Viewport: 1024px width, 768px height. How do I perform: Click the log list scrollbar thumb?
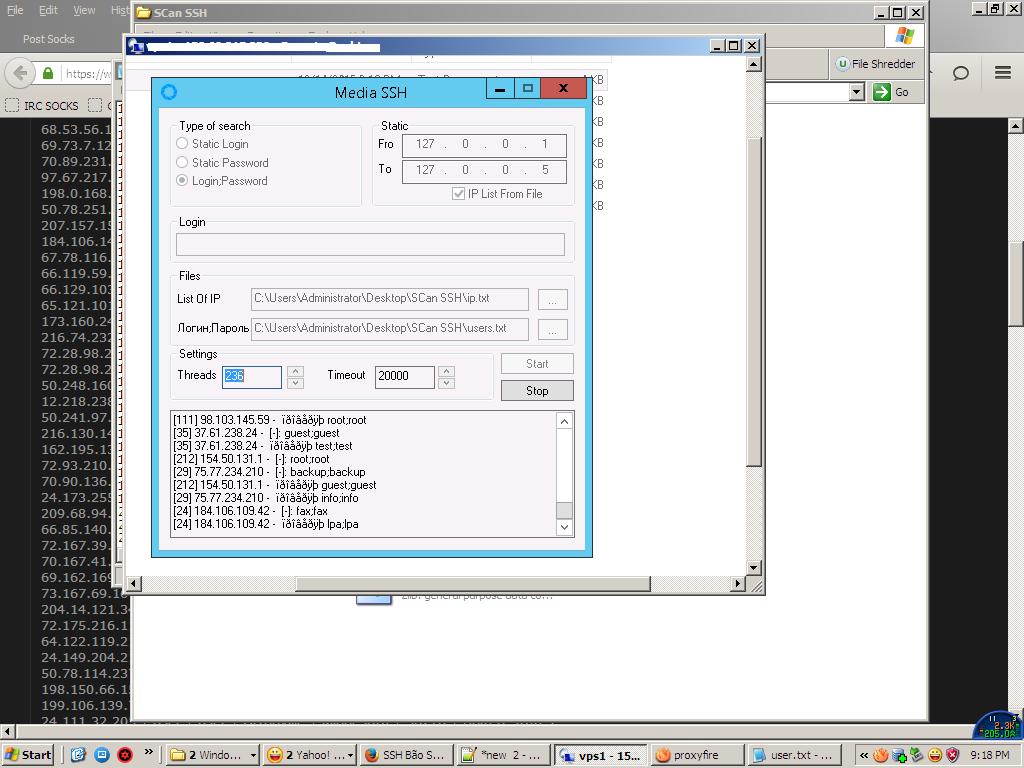(x=565, y=510)
